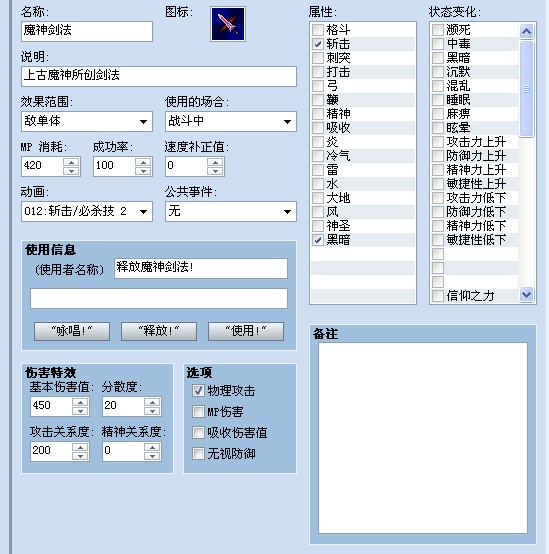Increase 成功率 value with up arrow
549x554 pixels.
pyautogui.click(x=143, y=163)
